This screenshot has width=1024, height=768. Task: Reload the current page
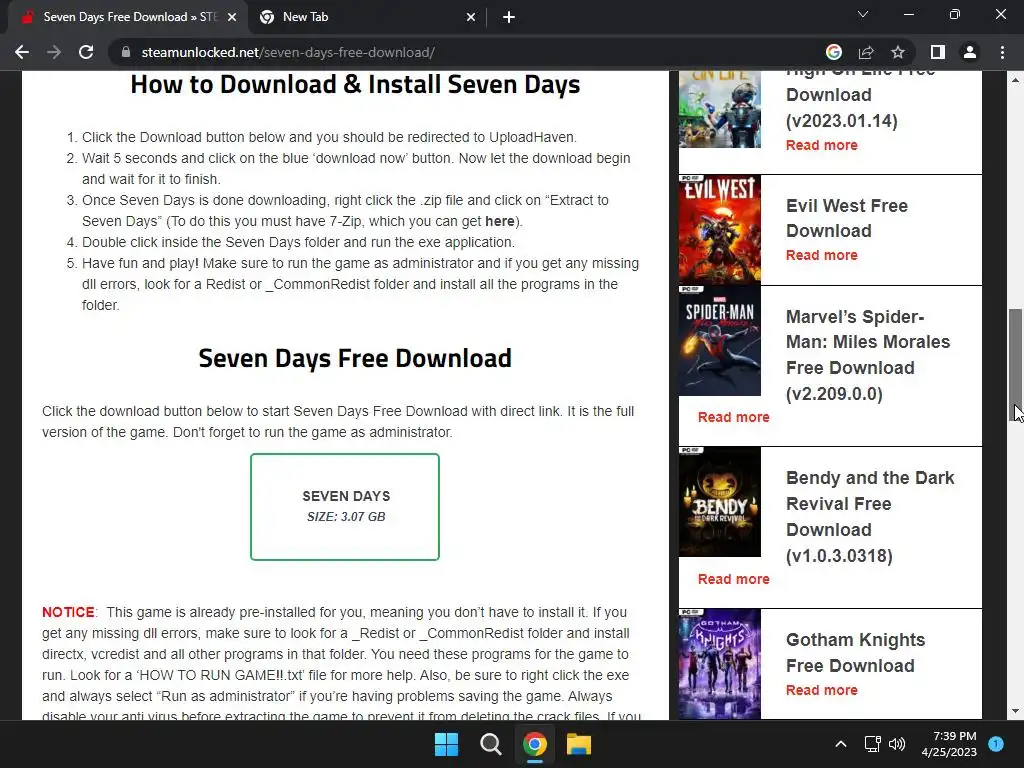click(x=86, y=52)
